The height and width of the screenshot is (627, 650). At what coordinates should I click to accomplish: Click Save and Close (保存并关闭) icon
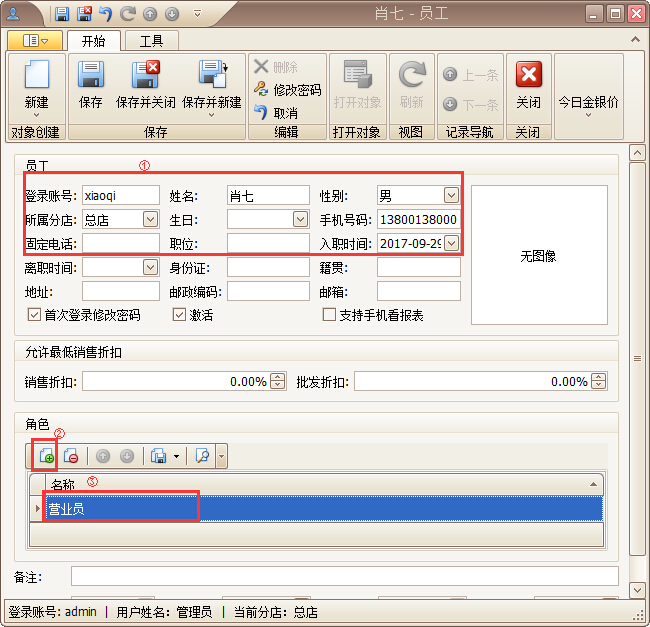pos(145,77)
